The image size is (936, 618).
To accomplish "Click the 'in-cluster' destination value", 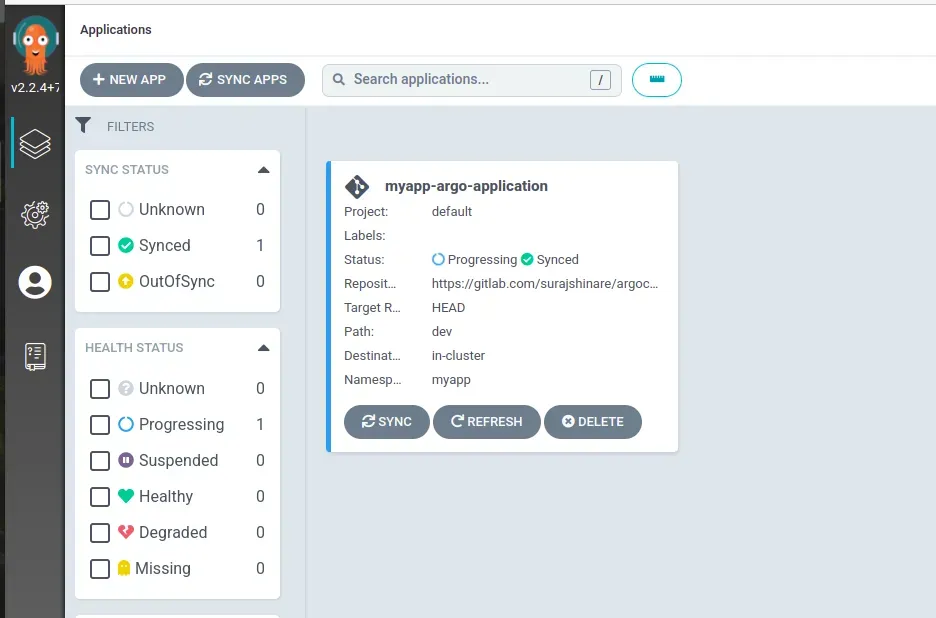I will pos(458,355).
